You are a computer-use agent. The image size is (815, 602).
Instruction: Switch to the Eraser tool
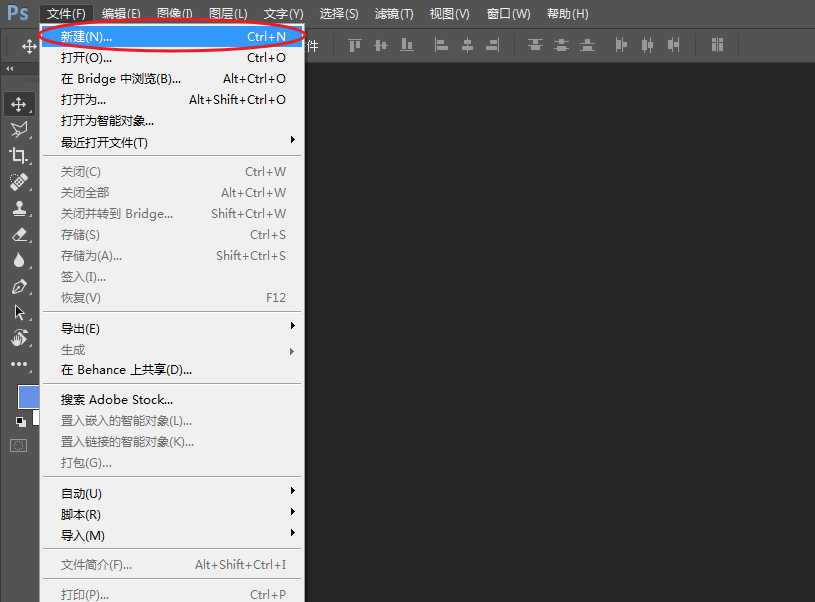coord(18,235)
